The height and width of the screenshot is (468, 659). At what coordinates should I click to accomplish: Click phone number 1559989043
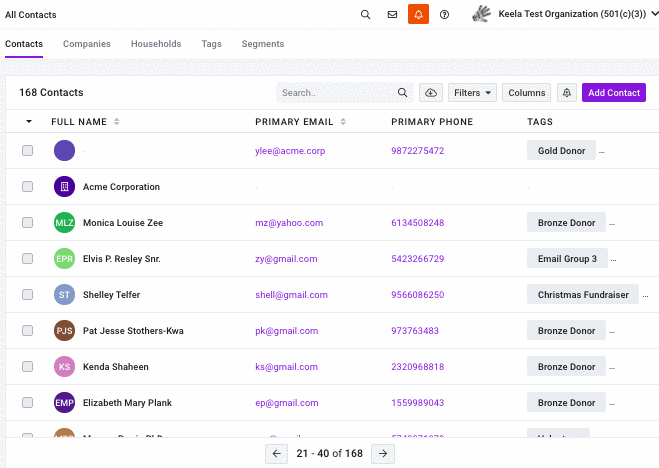[x=418, y=403]
